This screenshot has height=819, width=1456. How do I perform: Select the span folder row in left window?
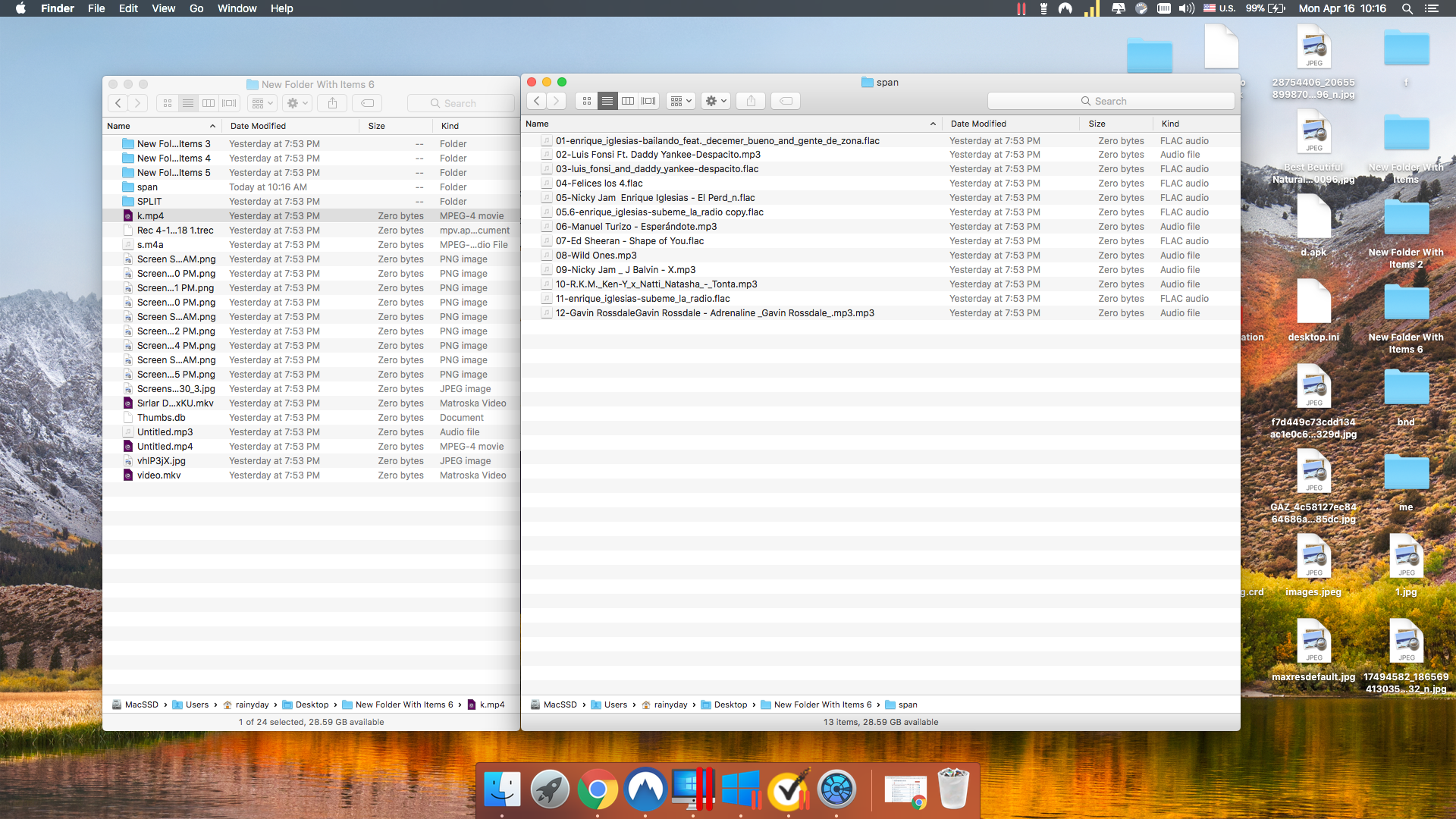tap(311, 187)
